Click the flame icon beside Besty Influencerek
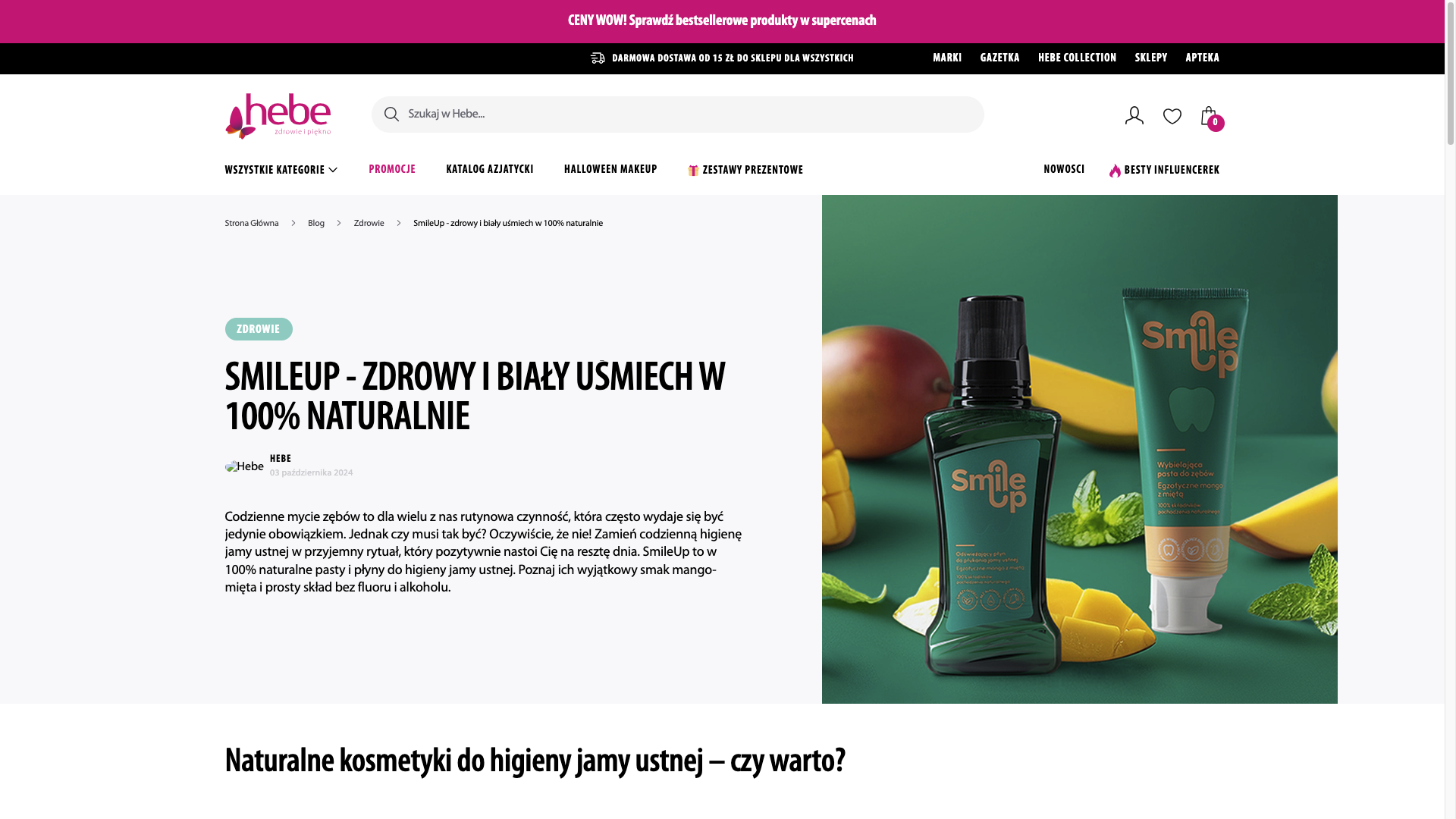1456x819 pixels. pyautogui.click(x=1115, y=171)
